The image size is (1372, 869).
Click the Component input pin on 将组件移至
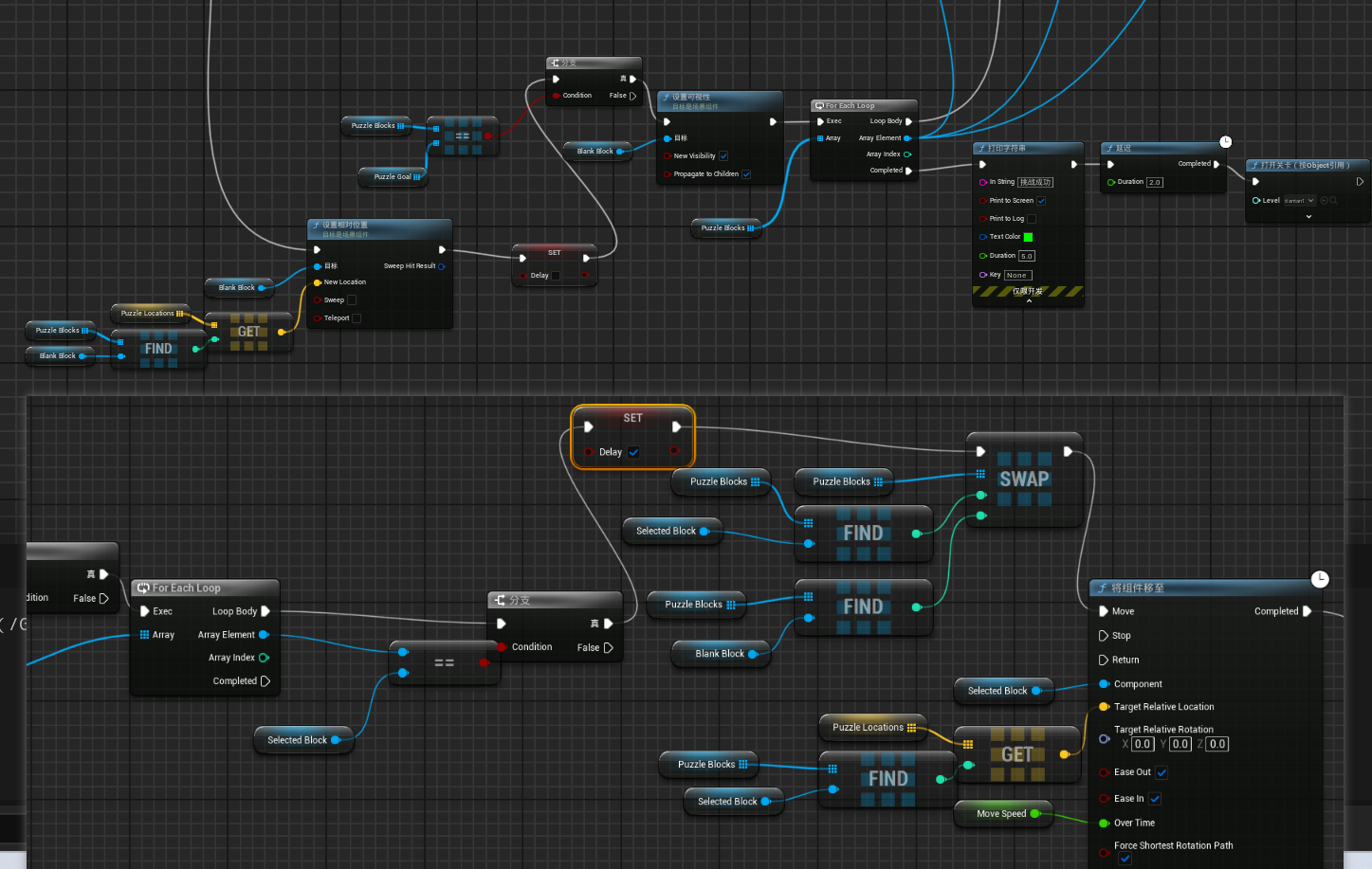1104,684
